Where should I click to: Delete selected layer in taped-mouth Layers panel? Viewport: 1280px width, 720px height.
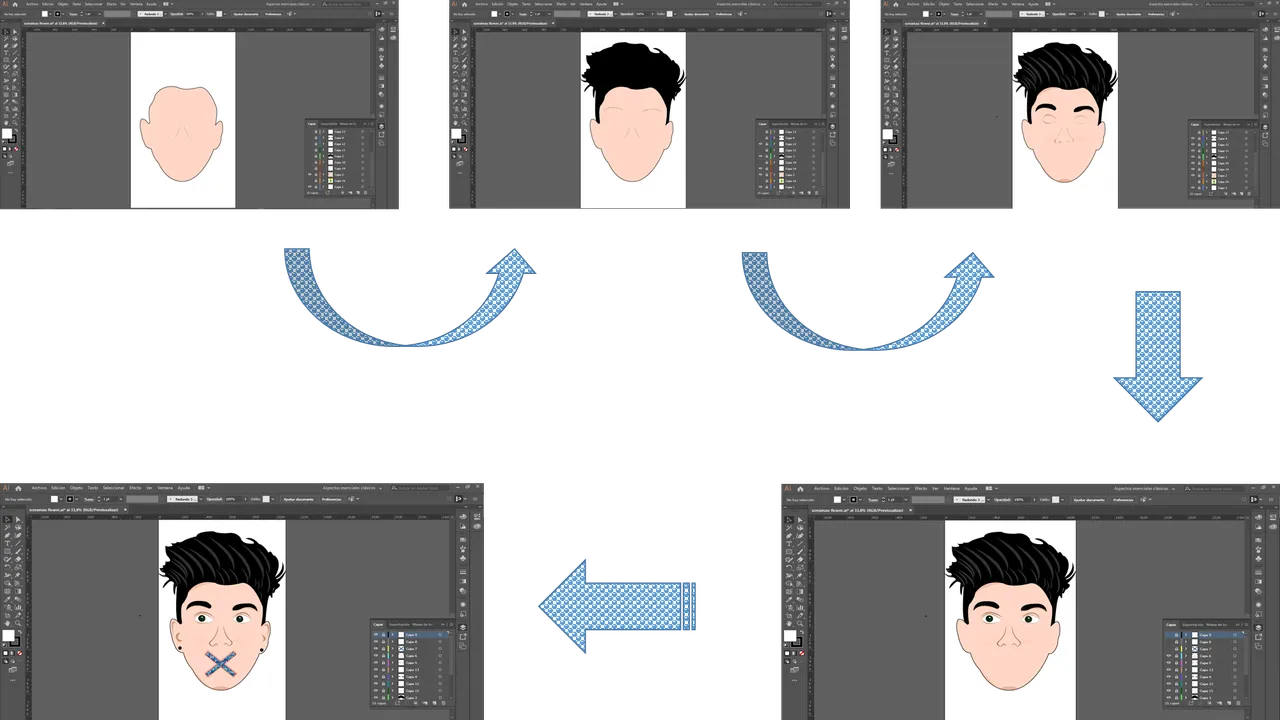[x=443, y=703]
